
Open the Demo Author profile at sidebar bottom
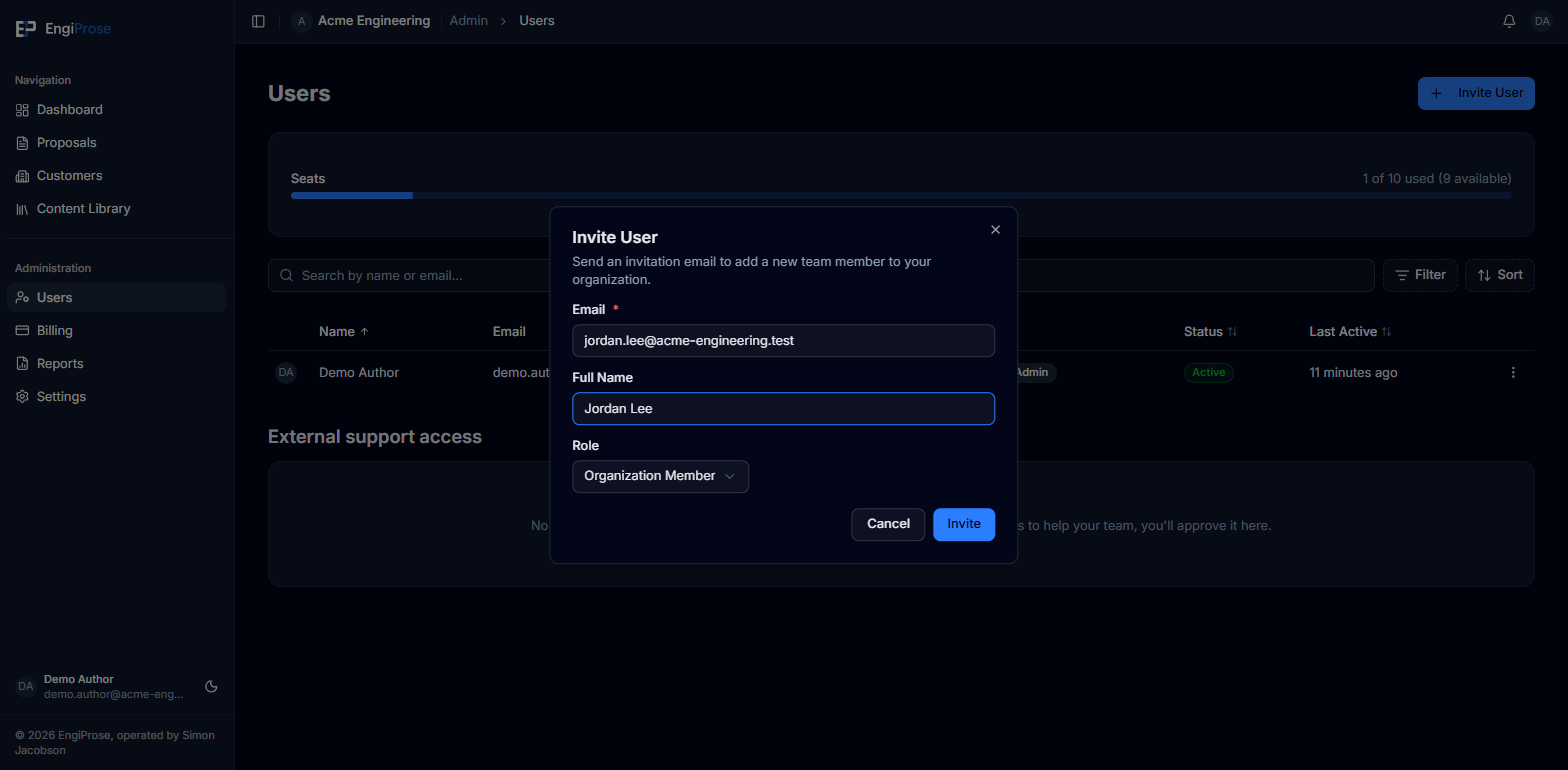pos(100,687)
